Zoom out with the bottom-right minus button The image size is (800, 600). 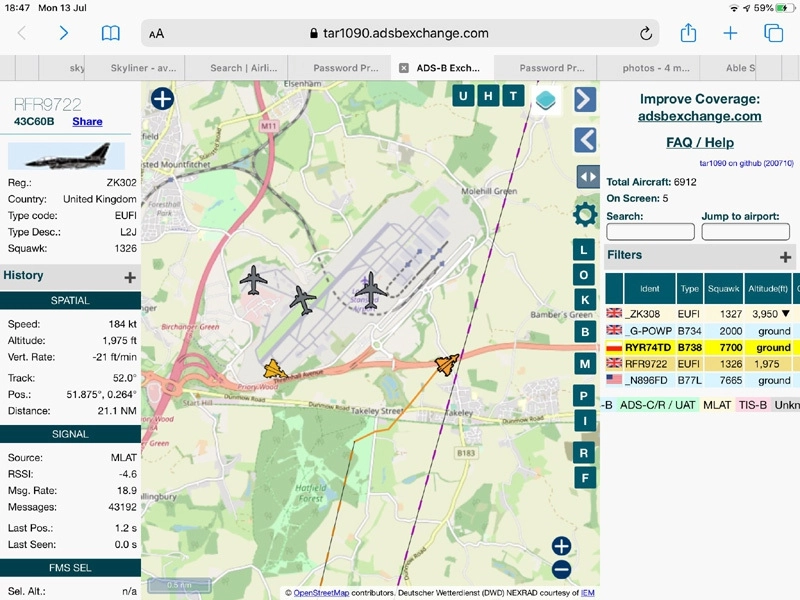click(561, 569)
